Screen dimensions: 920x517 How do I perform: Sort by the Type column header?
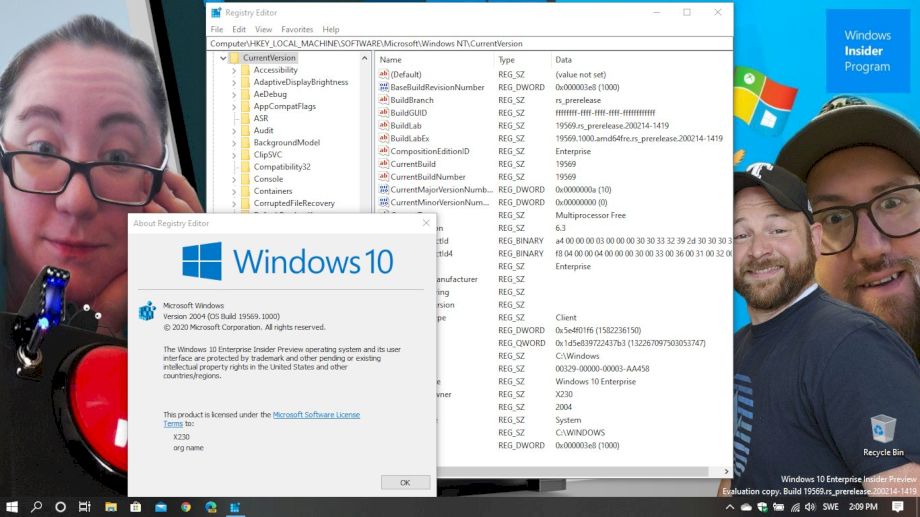[523, 60]
